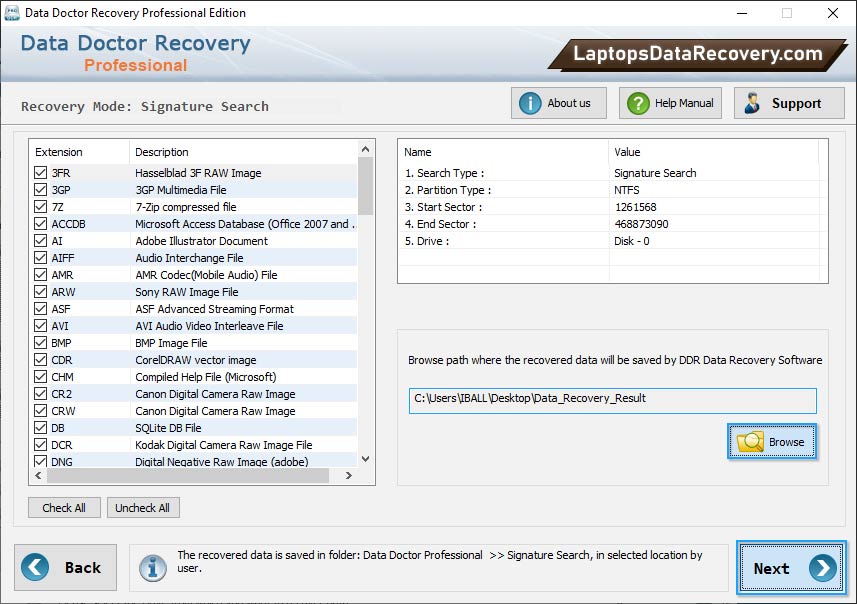The height and width of the screenshot is (604, 857).
Task: Click SQLite DB File description
Action: pyautogui.click(x=168, y=428)
